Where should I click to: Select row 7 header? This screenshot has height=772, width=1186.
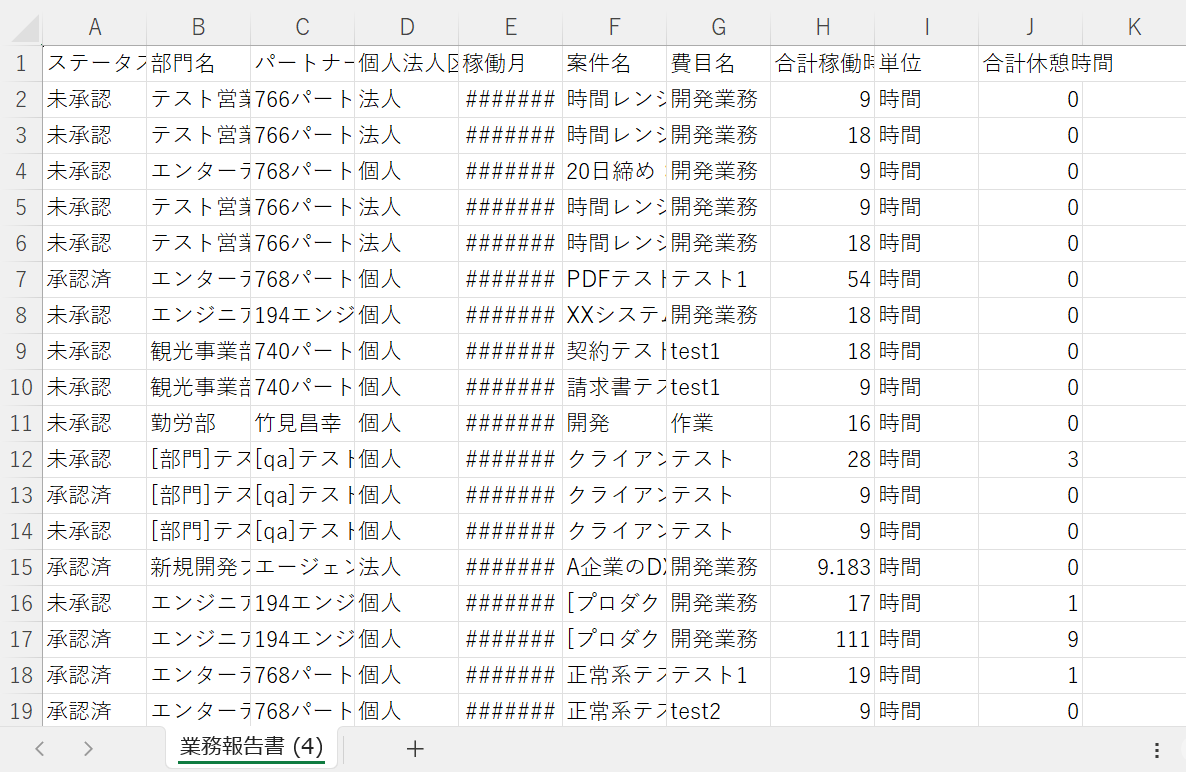21,280
